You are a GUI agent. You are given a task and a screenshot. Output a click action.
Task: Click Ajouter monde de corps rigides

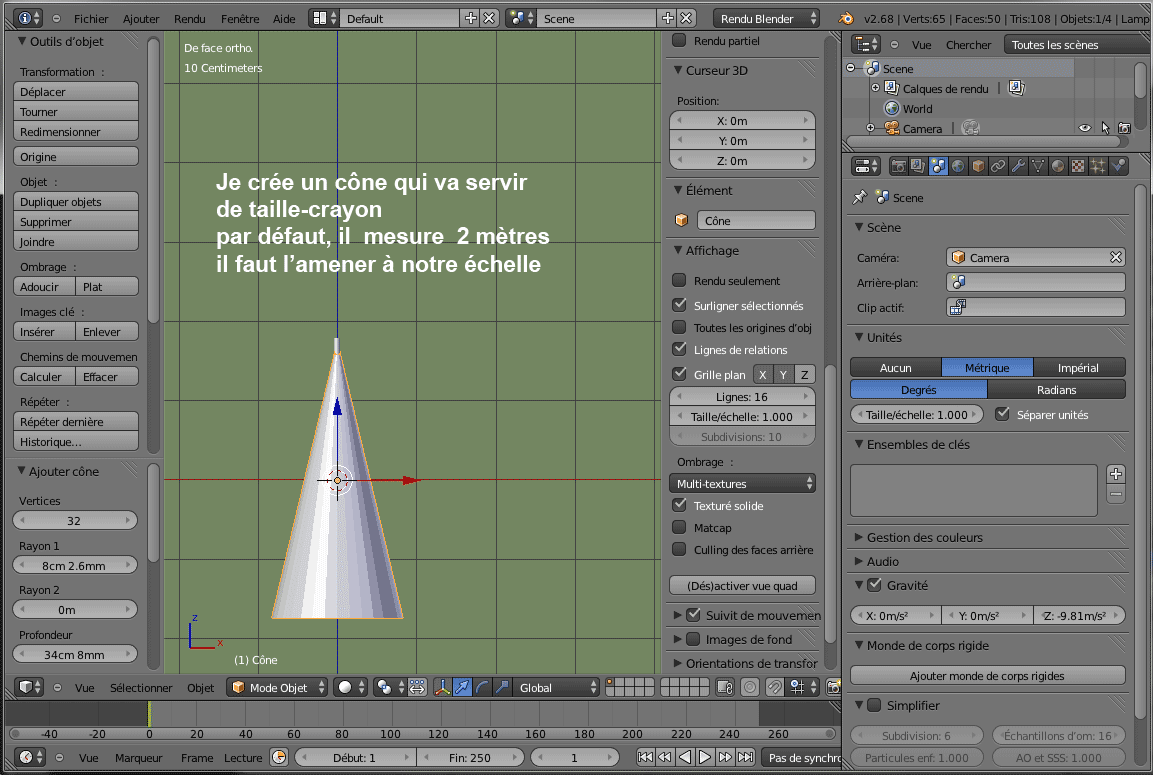pyautogui.click(x=987, y=676)
